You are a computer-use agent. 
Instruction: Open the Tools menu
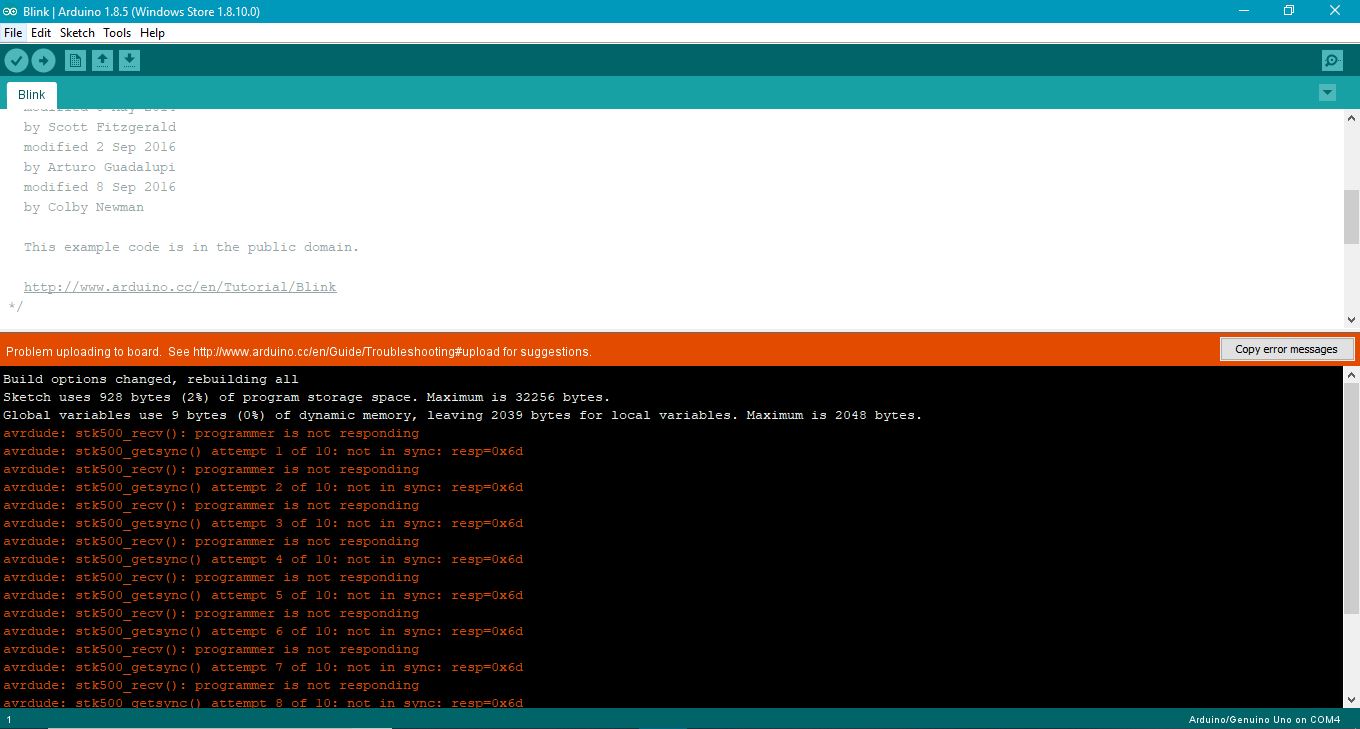pos(117,32)
